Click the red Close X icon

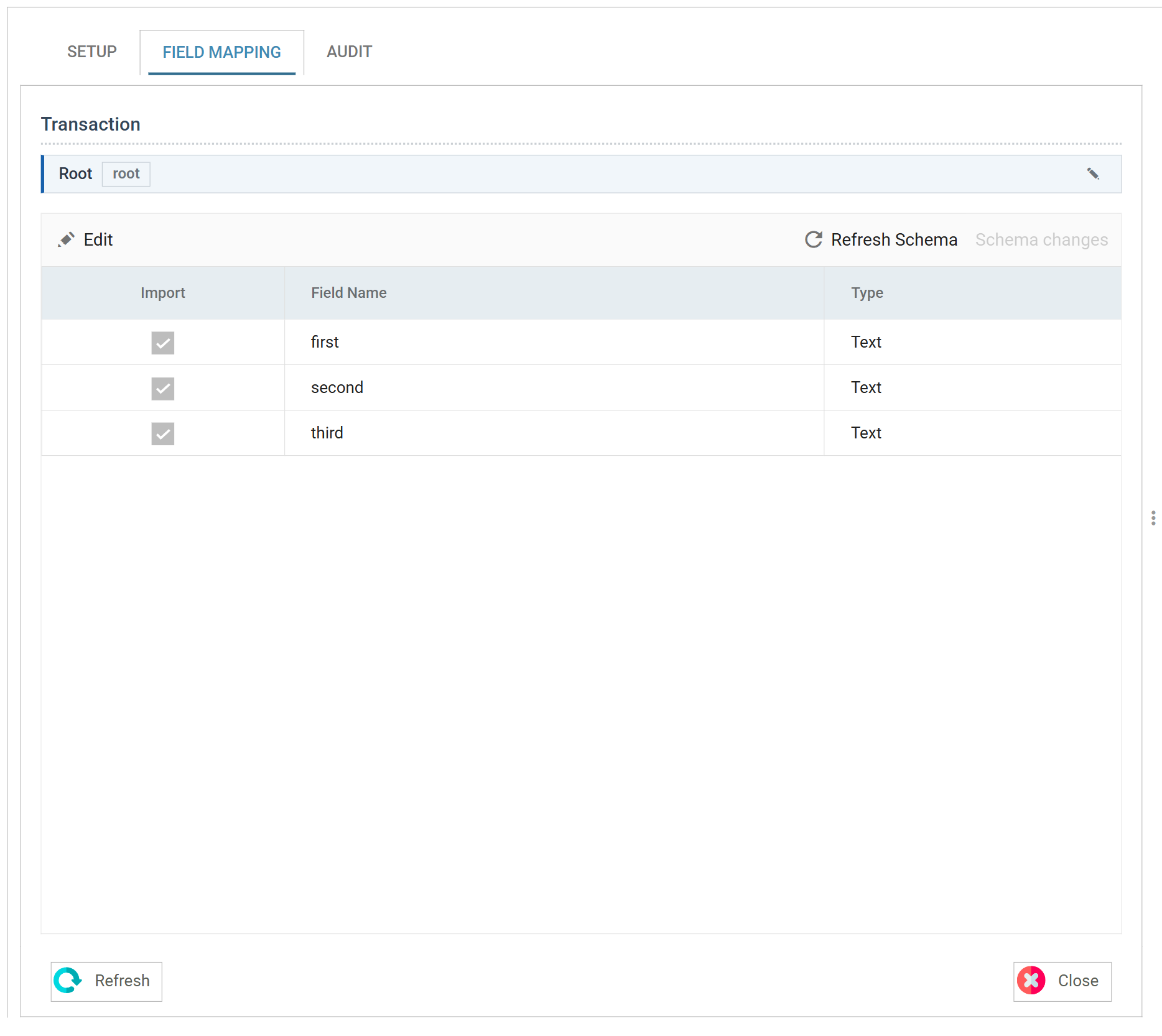coord(1031,981)
